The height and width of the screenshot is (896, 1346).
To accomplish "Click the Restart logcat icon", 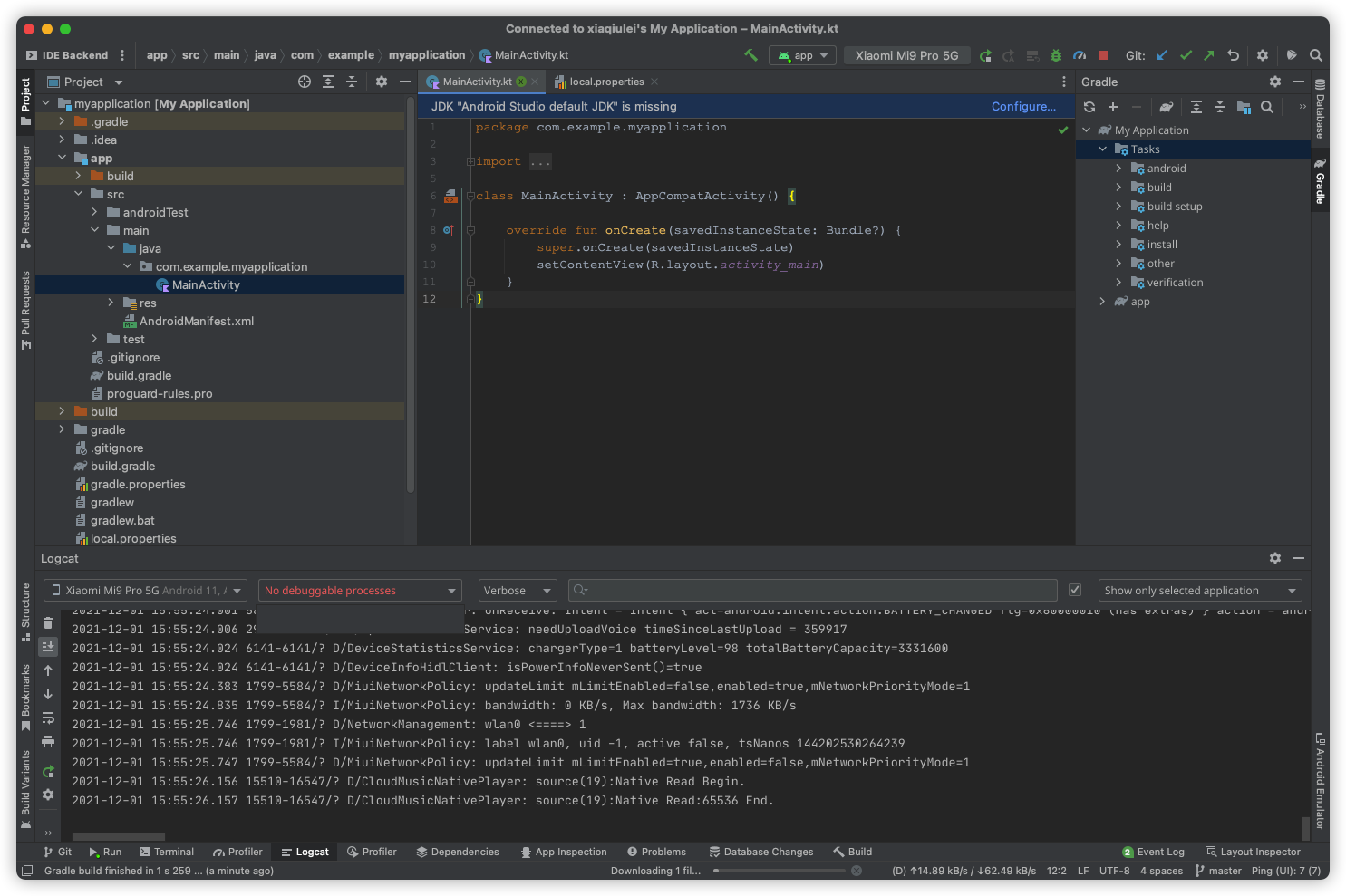I will [x=48, y=772].
